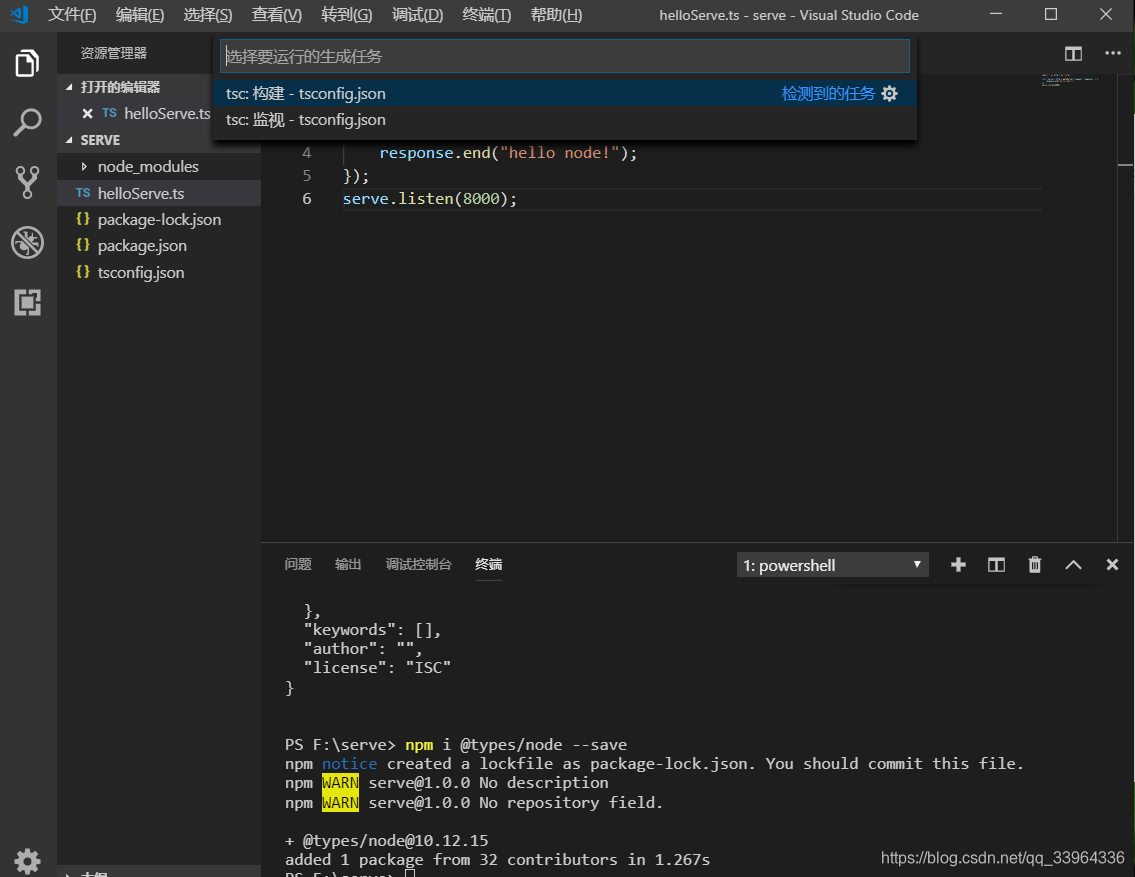Close helloServe.ts in open editors
The width and height of the screenshot is (1135, 877).
pyautogui.click(x=88, y=114)
